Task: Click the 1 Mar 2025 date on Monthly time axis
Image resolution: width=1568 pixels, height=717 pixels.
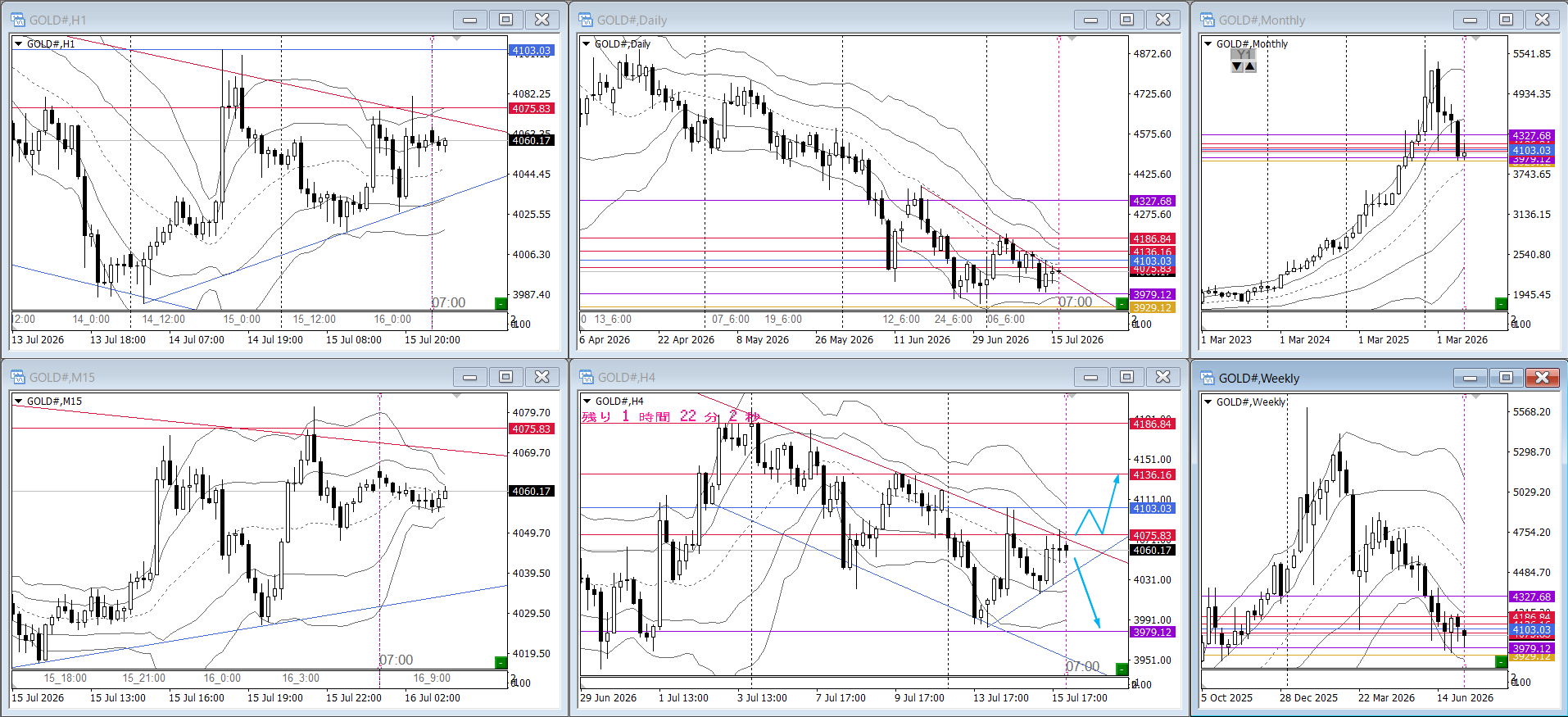Action: tap(1384, 339)
